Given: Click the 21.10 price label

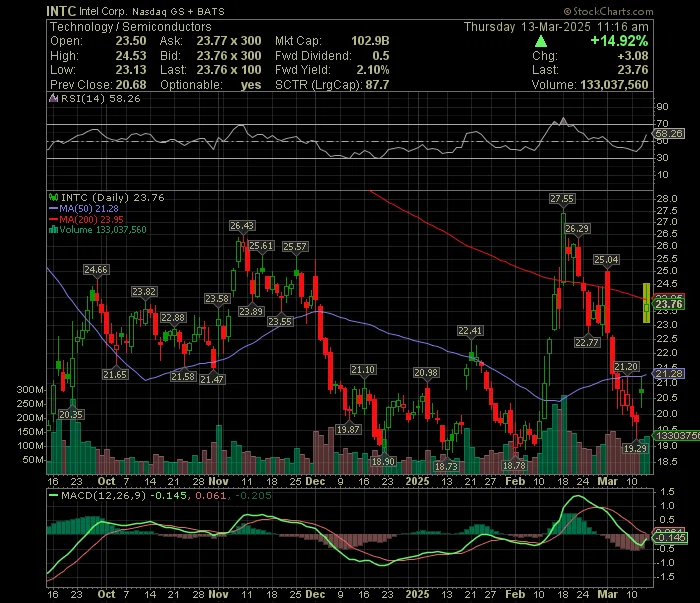Looking at the screenshot, I should (x=363, y=370).
